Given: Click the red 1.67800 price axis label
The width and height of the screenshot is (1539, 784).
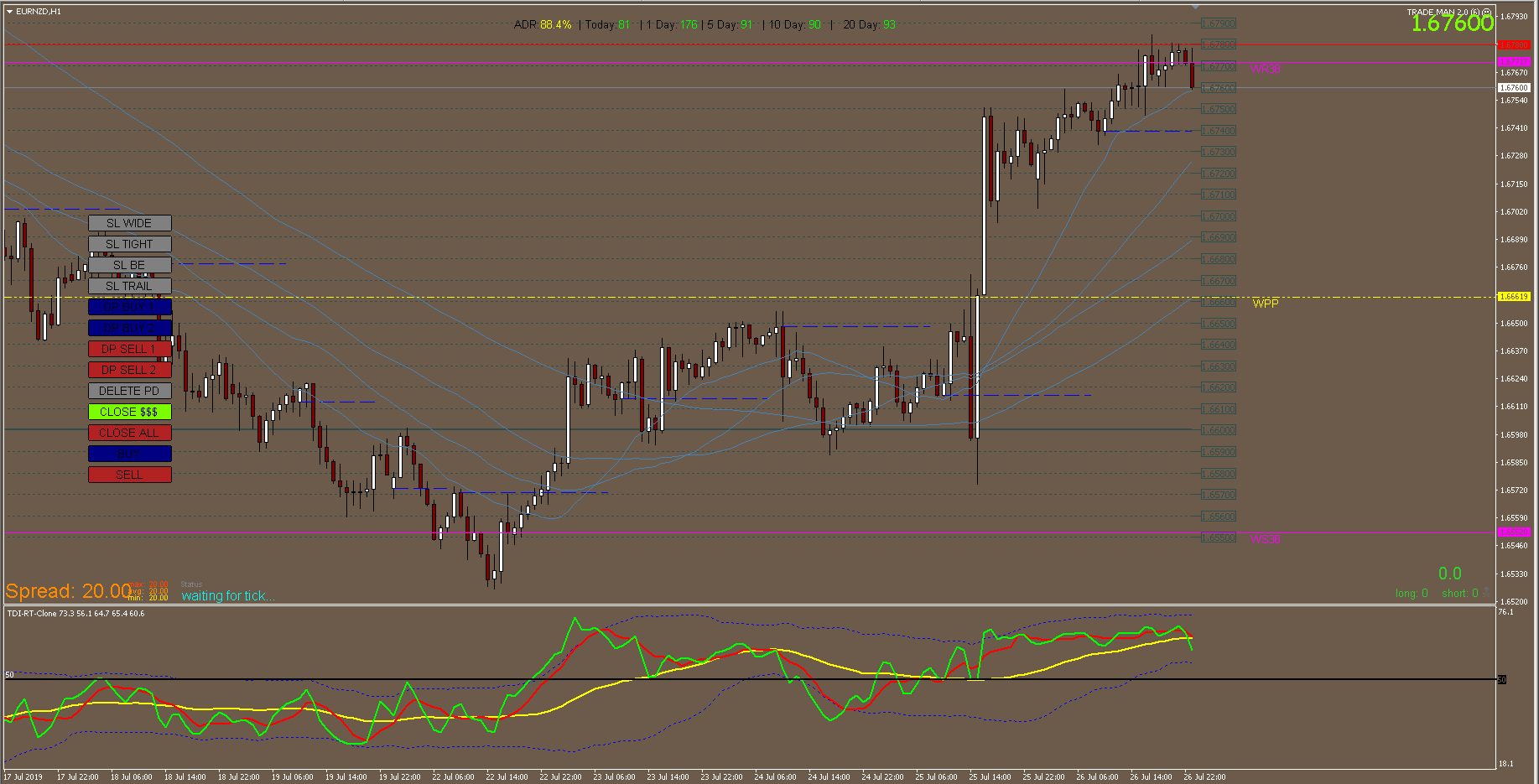Looking at the screenshot, I should (x=1514, y=44).
